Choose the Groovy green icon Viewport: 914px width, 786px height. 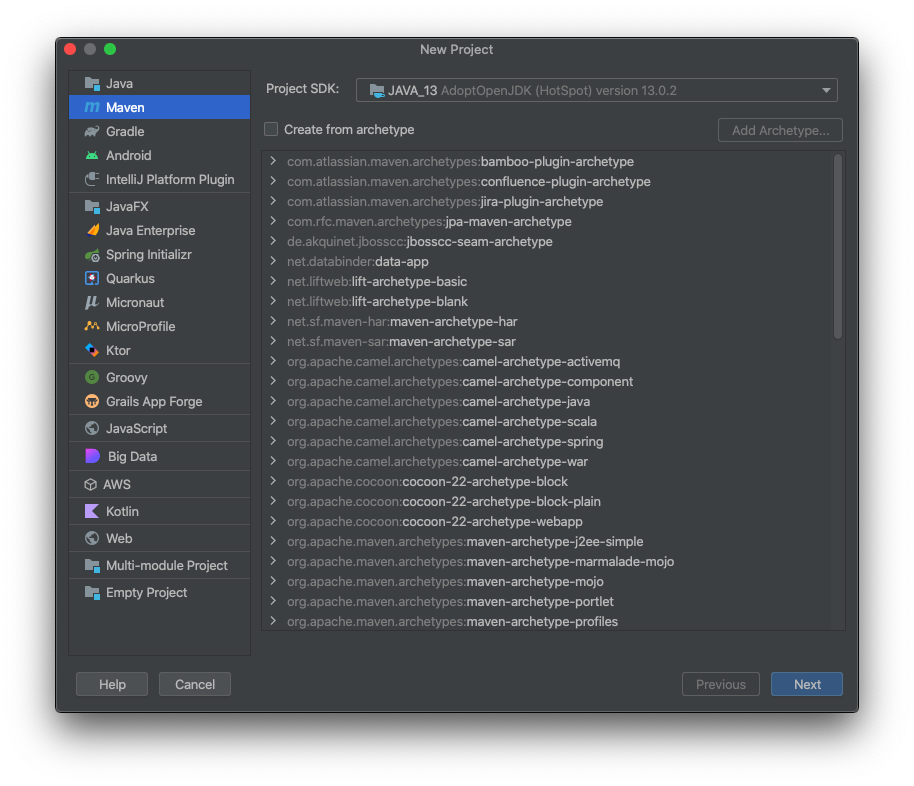click(92, 377)
